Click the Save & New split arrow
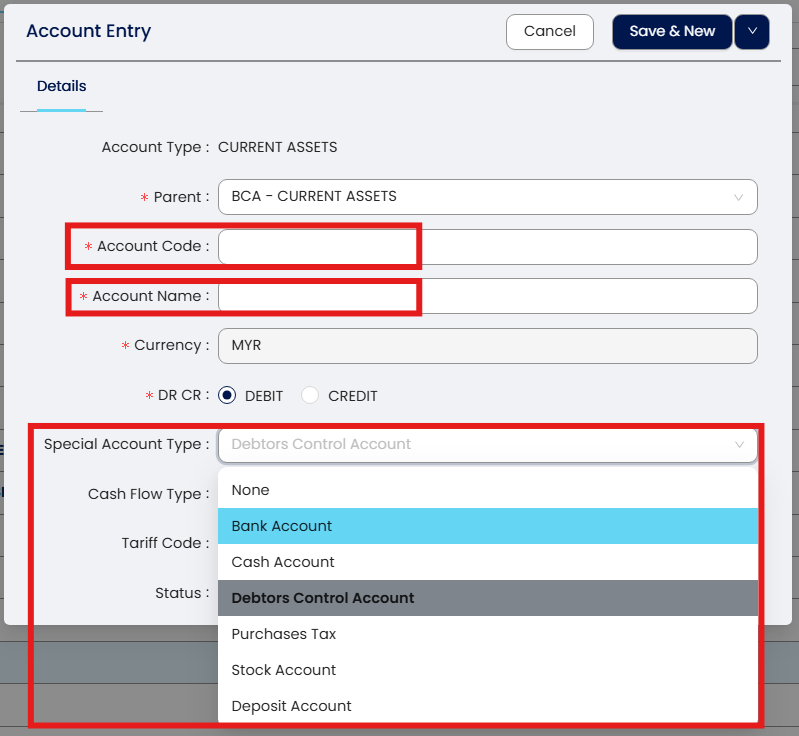This screenshot has height=736, width=799. coord(752,32)
